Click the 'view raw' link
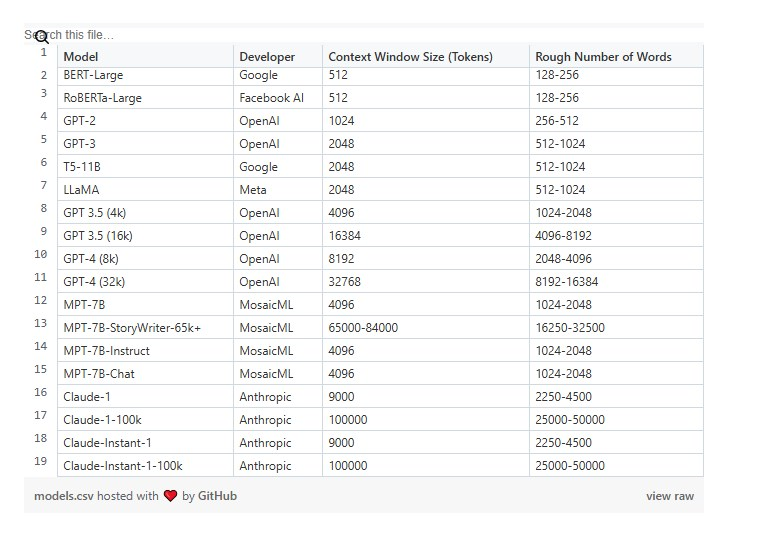The height and width of the screenshot is (538, 775). (669, 496)
